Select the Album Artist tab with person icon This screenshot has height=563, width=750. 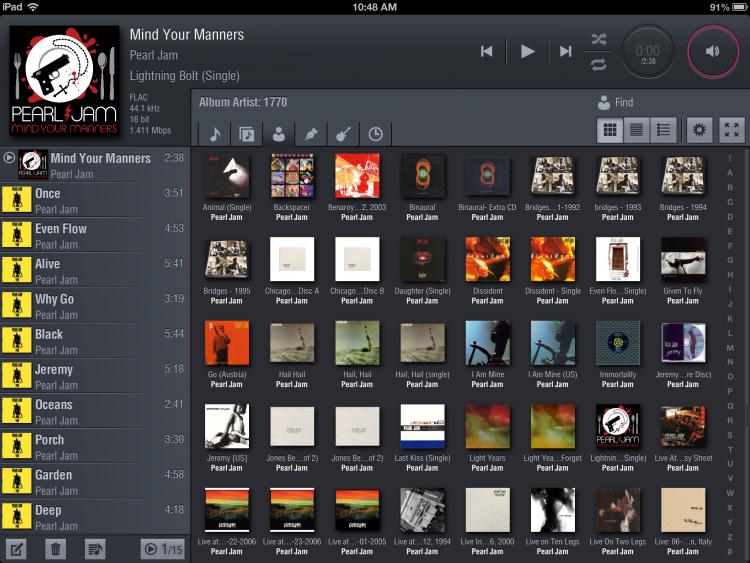[x=279, y=134]
